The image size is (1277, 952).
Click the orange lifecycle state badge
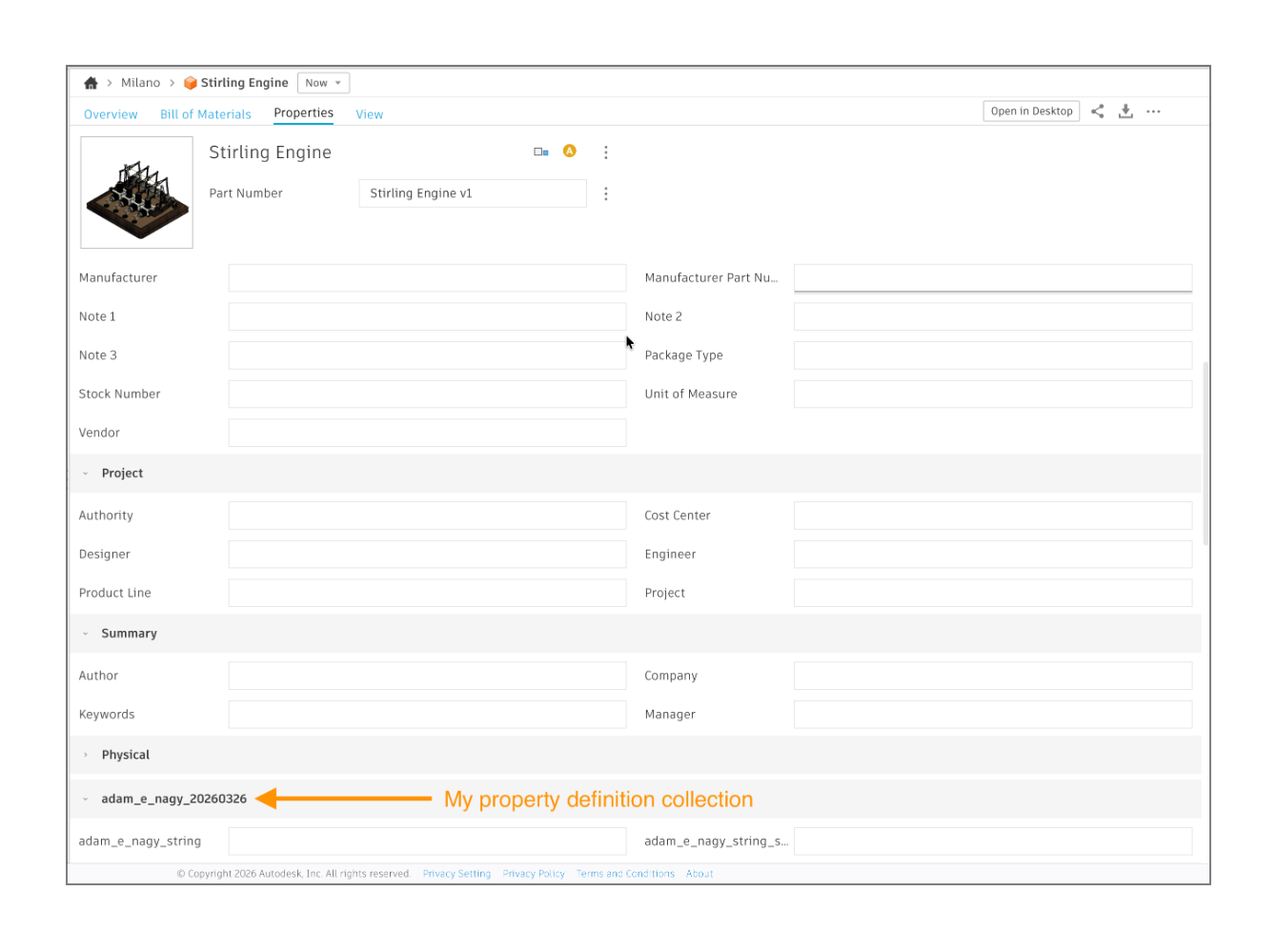coord(570,152)
